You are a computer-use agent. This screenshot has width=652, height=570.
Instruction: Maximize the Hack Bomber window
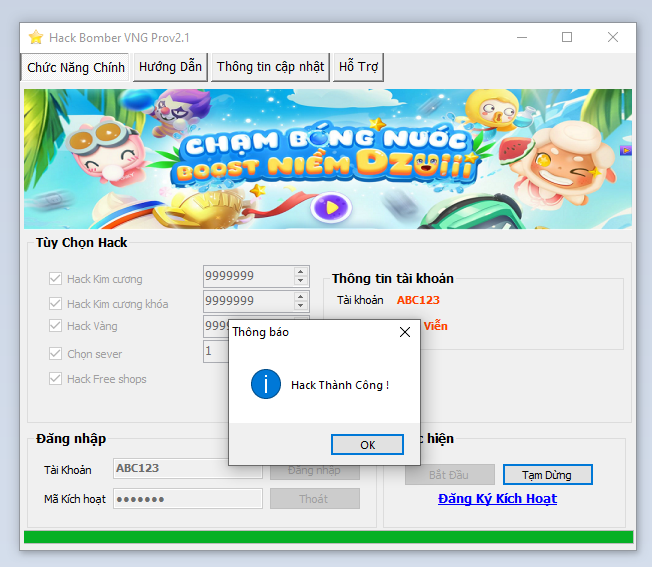click(x=567, y=37)
